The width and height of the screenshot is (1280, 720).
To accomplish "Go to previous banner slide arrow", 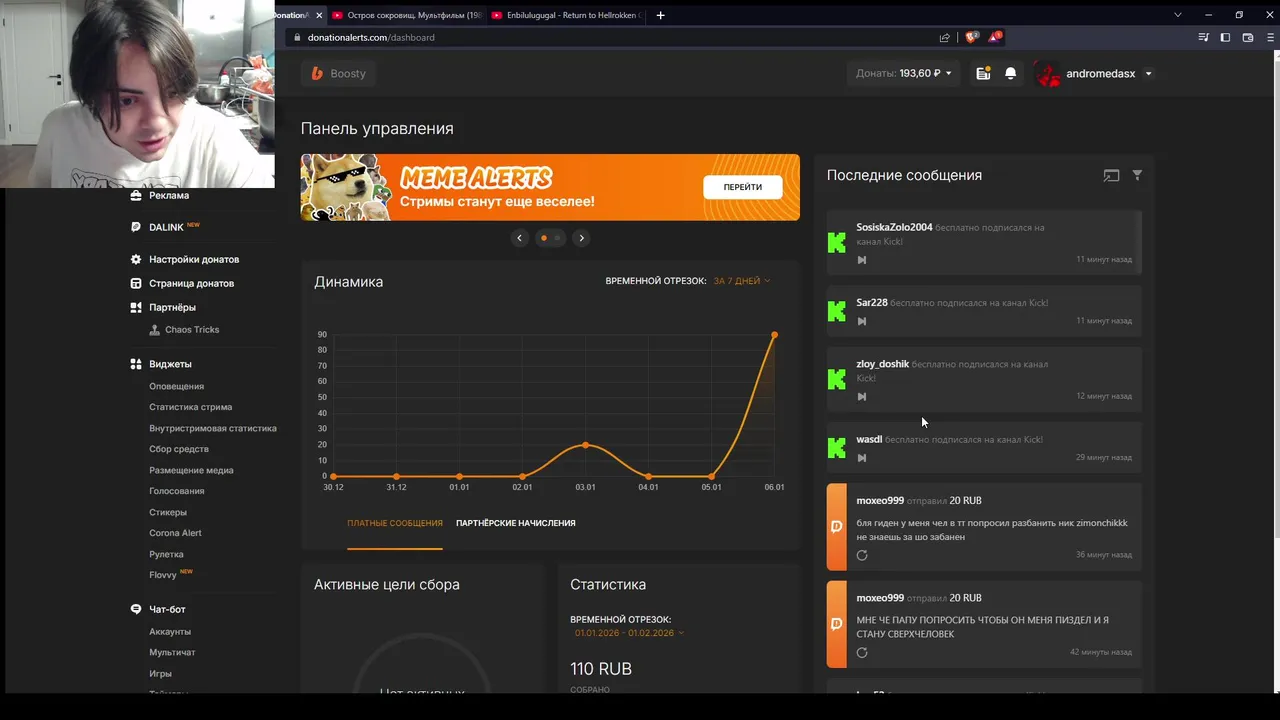I will click(519, 238).
